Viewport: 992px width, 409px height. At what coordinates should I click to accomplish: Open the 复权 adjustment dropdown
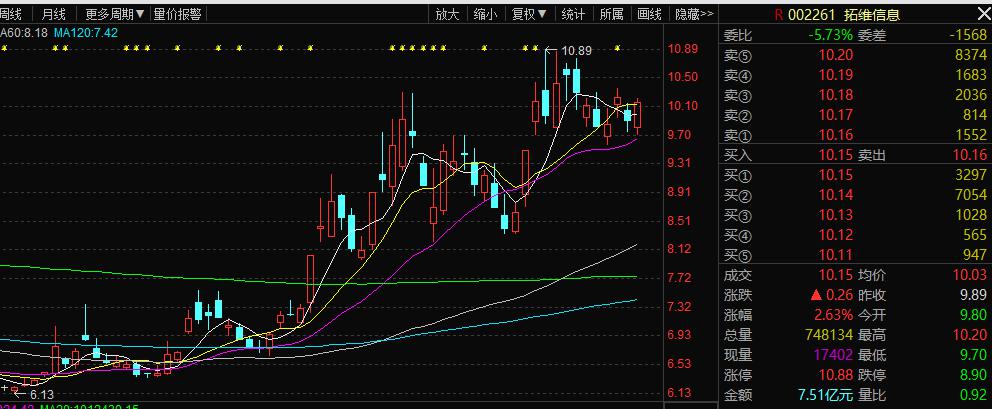pyautogui.click(x=530, y=14)
